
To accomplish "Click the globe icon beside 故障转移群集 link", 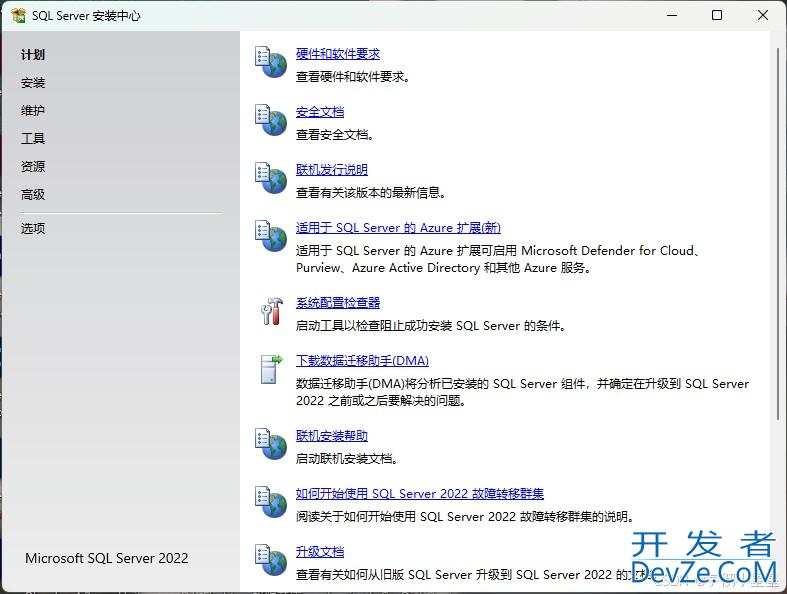I will pos(271,502).
